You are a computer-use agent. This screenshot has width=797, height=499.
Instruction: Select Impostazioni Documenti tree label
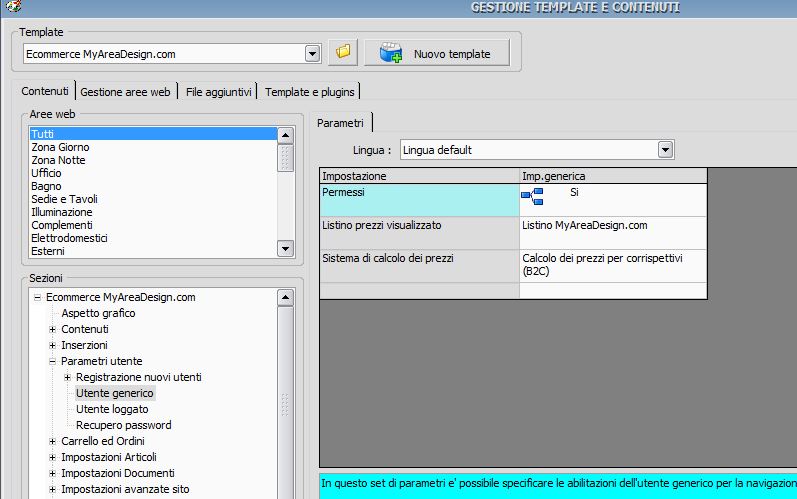click(x=118, y=473)
